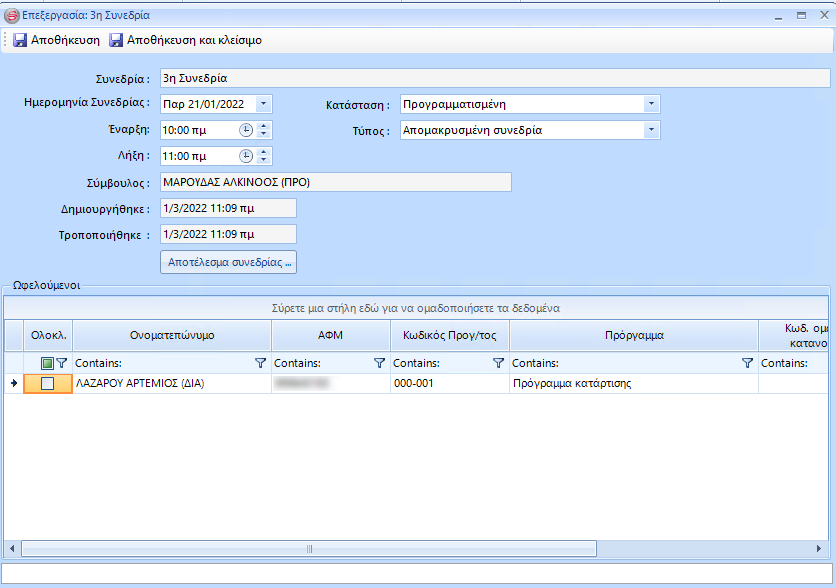This screenshot has height=588, width=836.
Task: Click the Αποθήκευση save icon
Action: pyautogui.click(x=20, y=40)
